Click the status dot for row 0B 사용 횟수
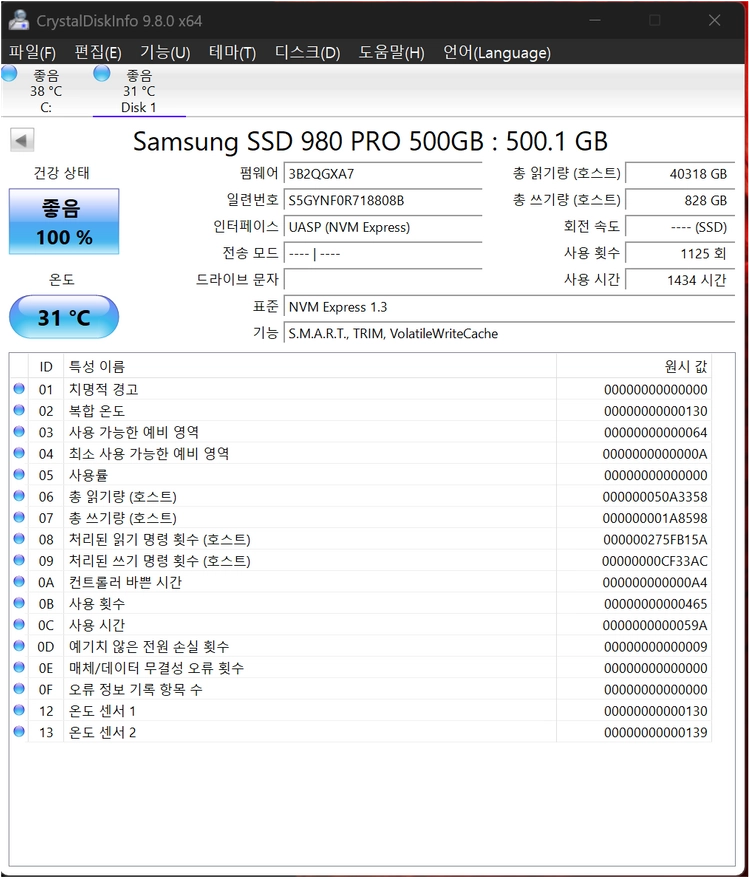This screenshot has width=750, height=879. point(19,603)
